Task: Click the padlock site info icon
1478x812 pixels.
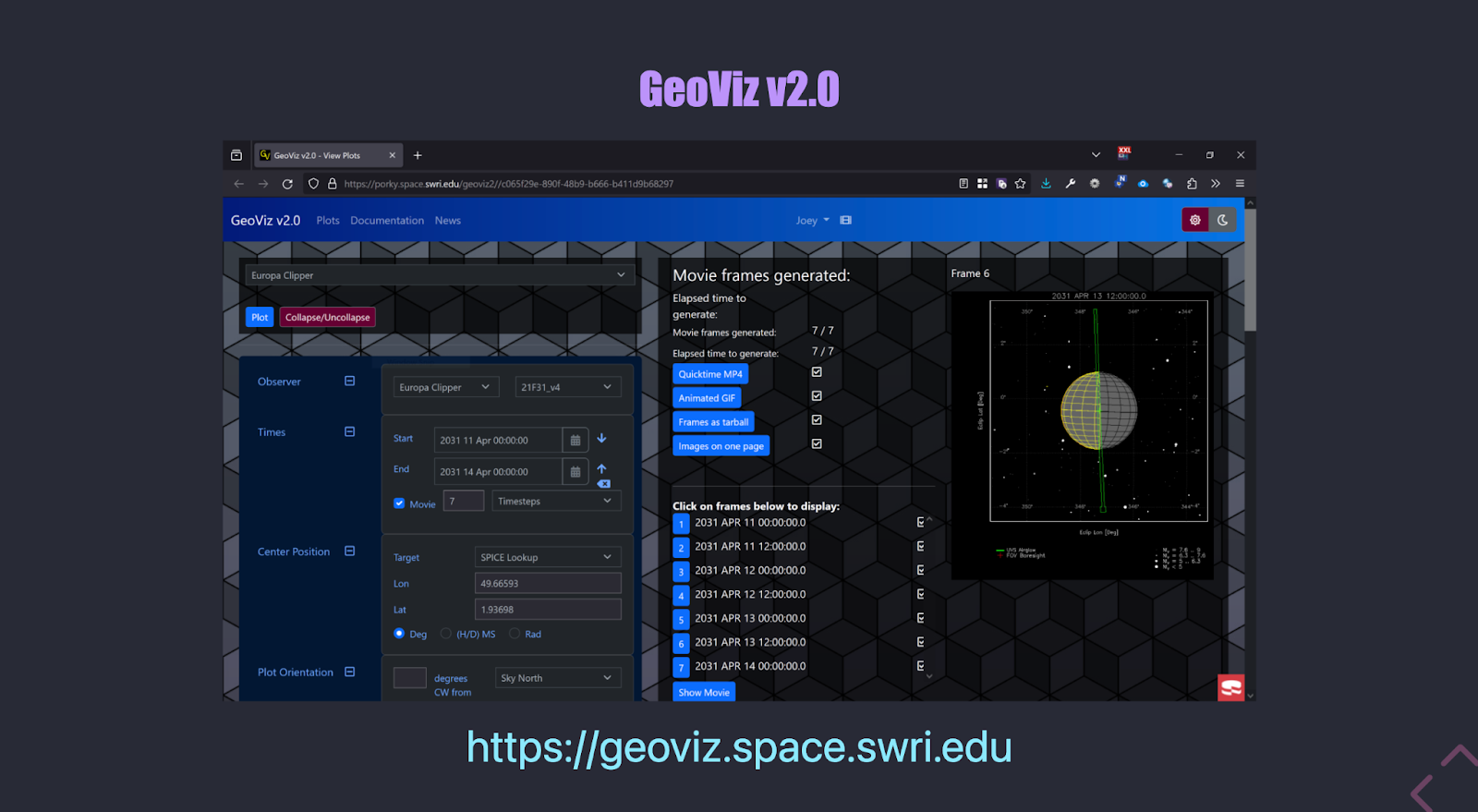Action: coord(333,184)
